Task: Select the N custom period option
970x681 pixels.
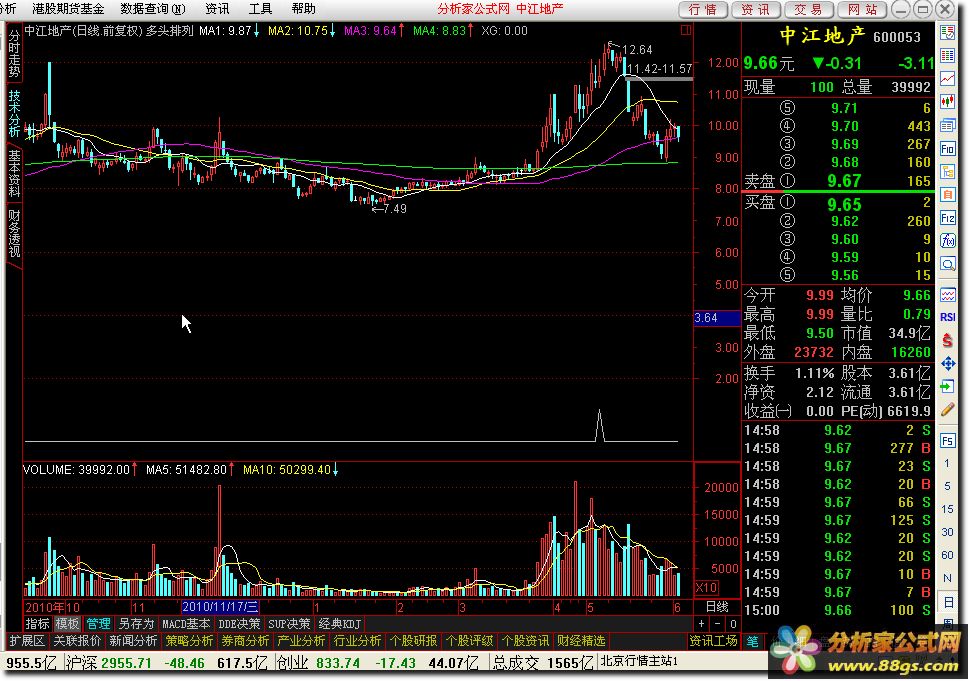Action: (947, 578)
